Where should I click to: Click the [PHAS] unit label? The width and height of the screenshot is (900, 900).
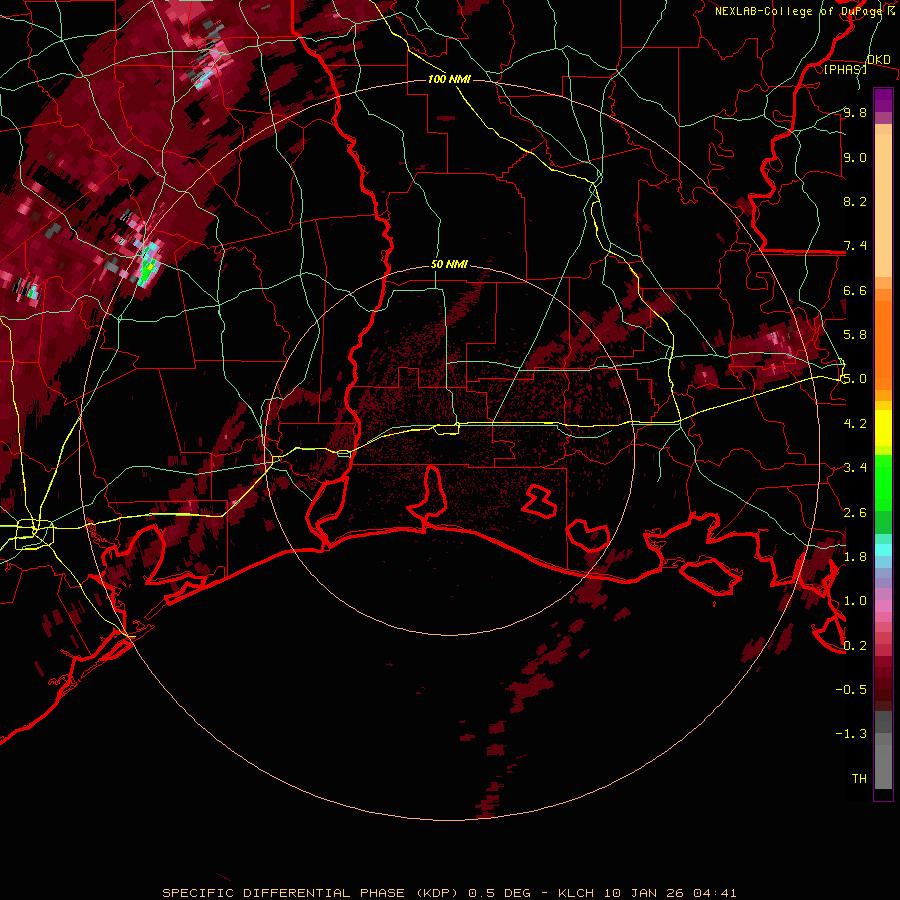point(845,69)
